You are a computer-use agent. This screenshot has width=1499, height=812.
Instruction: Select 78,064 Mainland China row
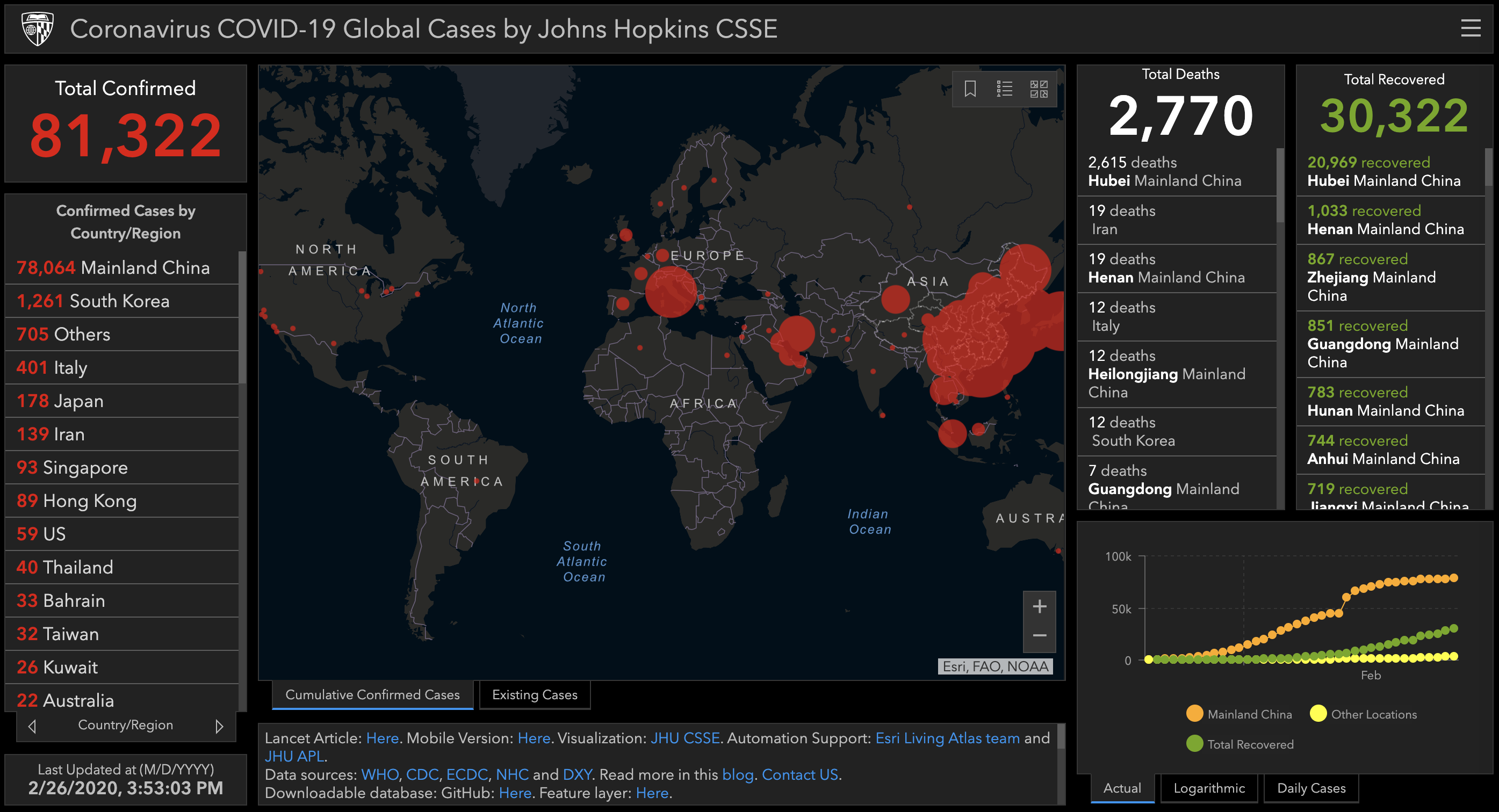coord(121,267)
